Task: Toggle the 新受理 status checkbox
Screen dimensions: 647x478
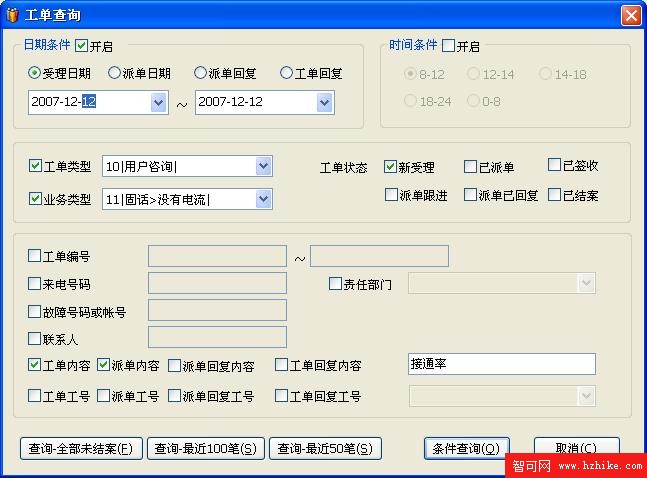Action: pos(390,166)
